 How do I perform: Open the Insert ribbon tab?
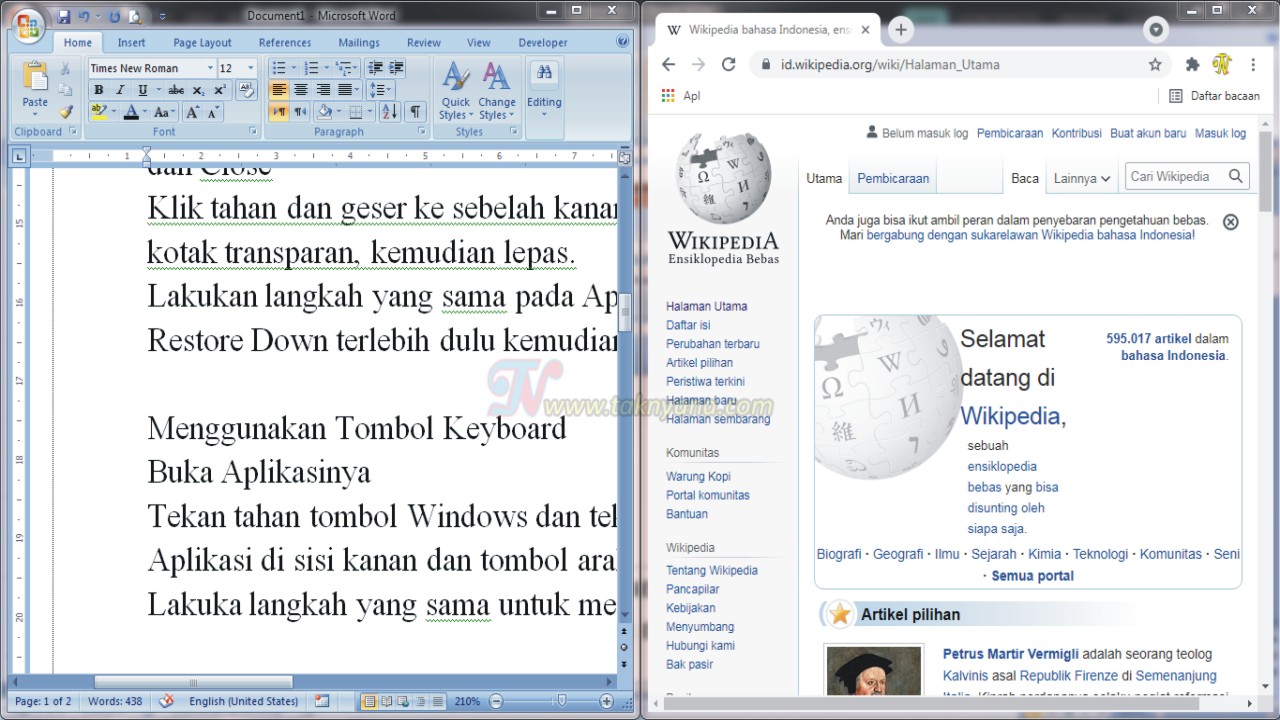tap(131, 43)
